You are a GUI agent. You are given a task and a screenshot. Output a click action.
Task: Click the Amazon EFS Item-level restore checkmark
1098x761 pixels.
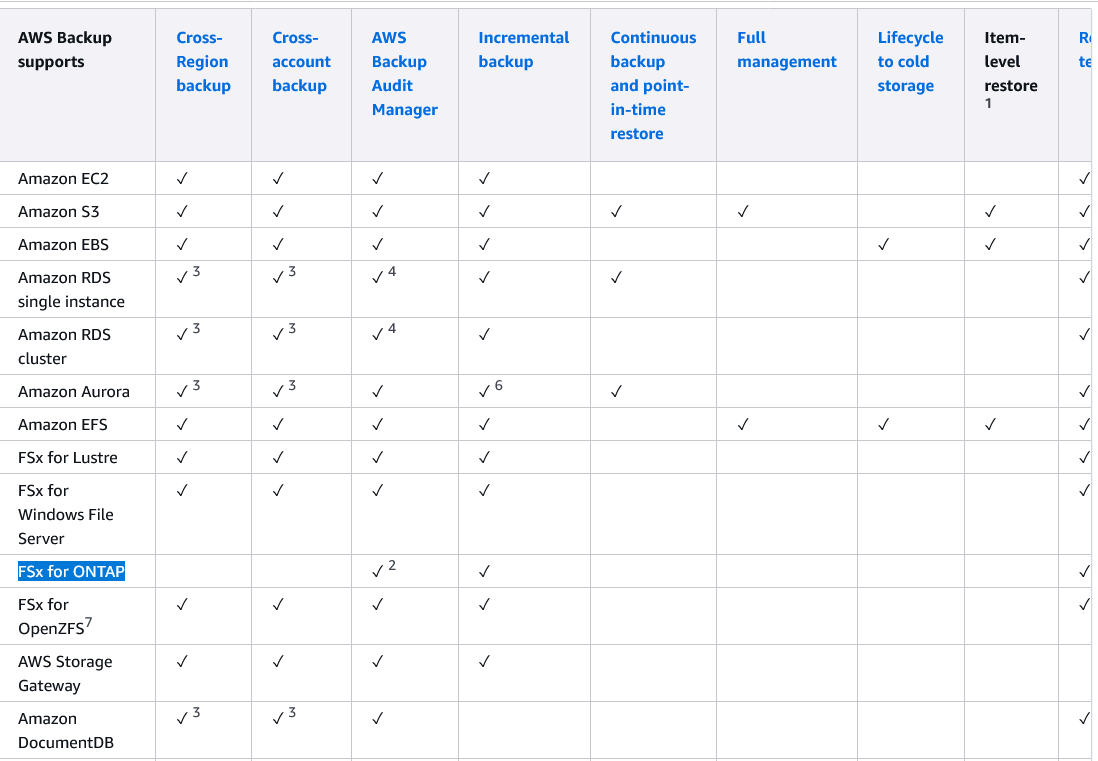click(990, 425)
